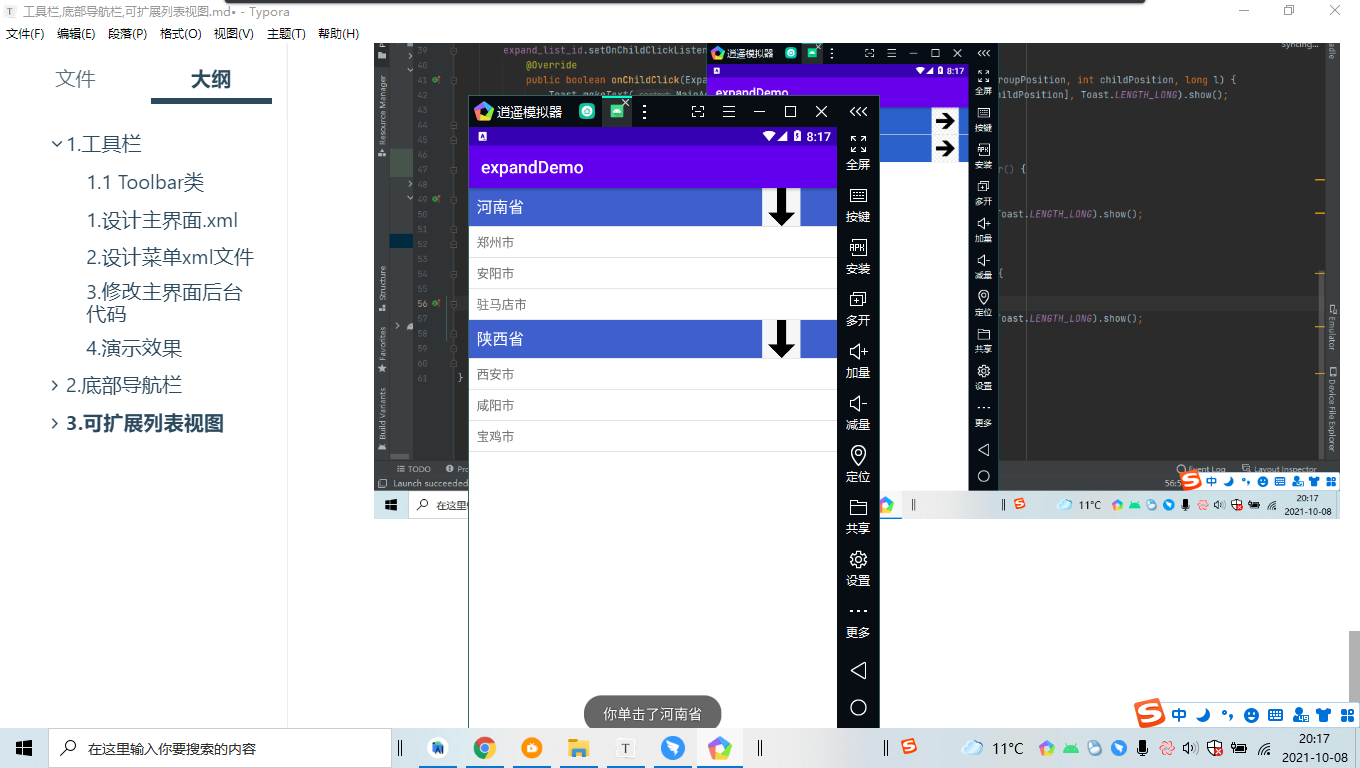Screen dimensions: 1360x768
Task: Click 定位 location icon in front emulator sidebar
Action: pyautogui.click(x=858, y=456)
